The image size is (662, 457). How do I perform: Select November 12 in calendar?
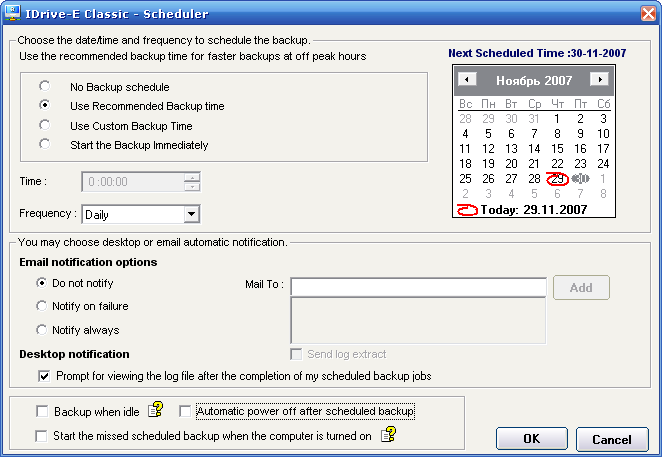[488, 149]
